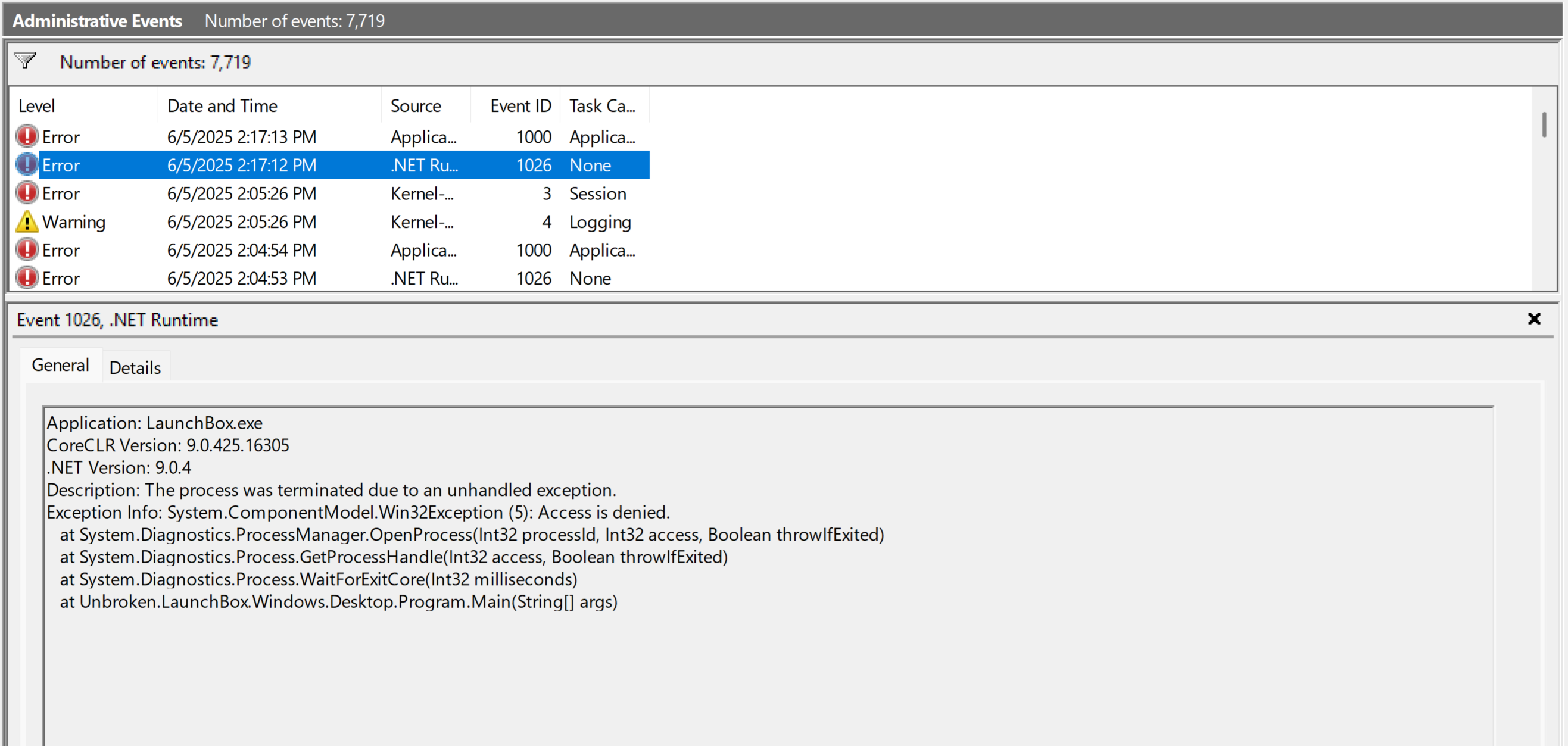Image resolution: width=1568 pixels, height=746 pixels.
Task: Click the WaitForExitCore stack line
Action: (319, 579)
